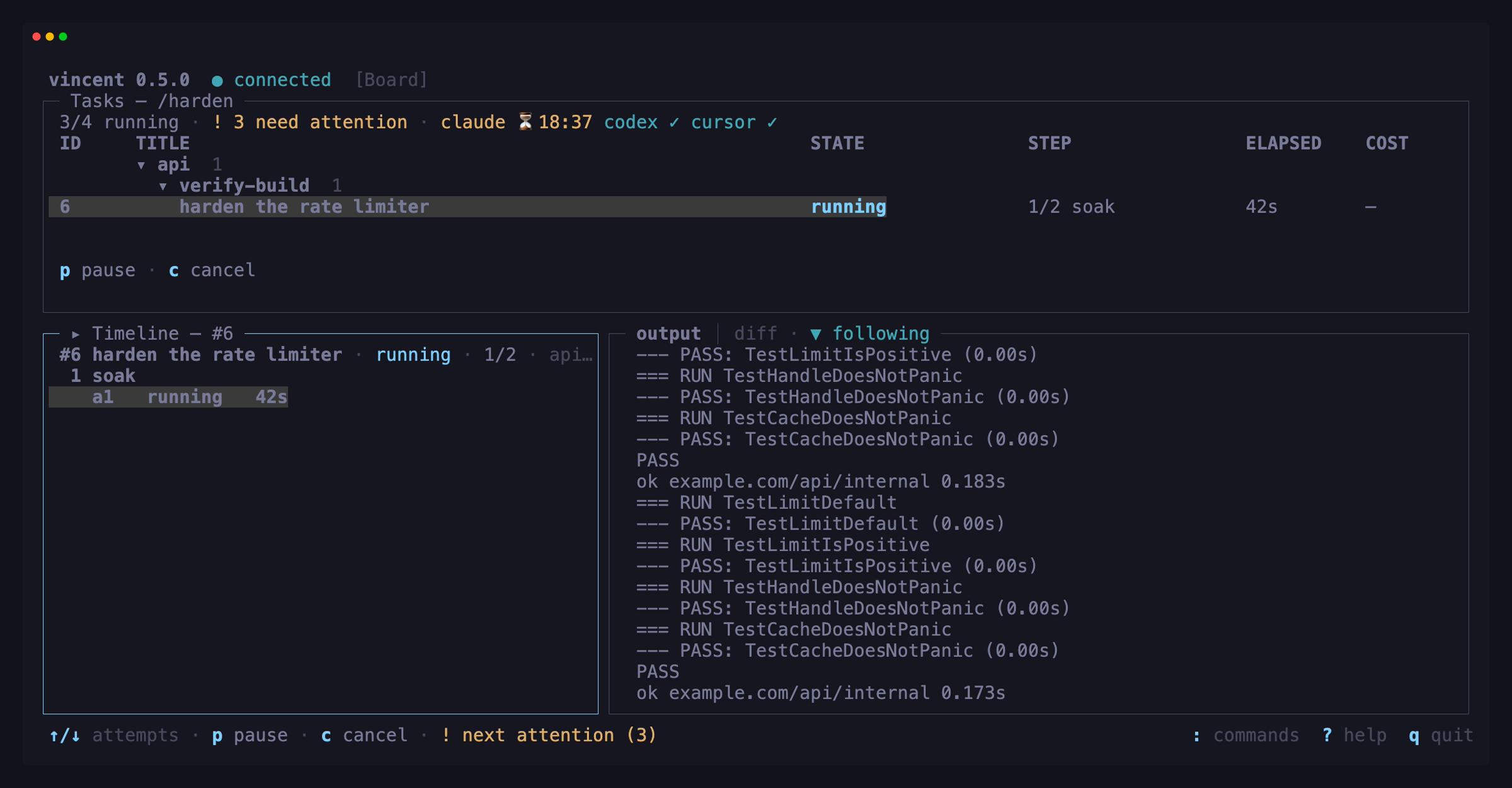Image resolution: width=1512 pixels, height=788 pixels.
Task: Click the teal connected status dot
Action: click(217, 81)
